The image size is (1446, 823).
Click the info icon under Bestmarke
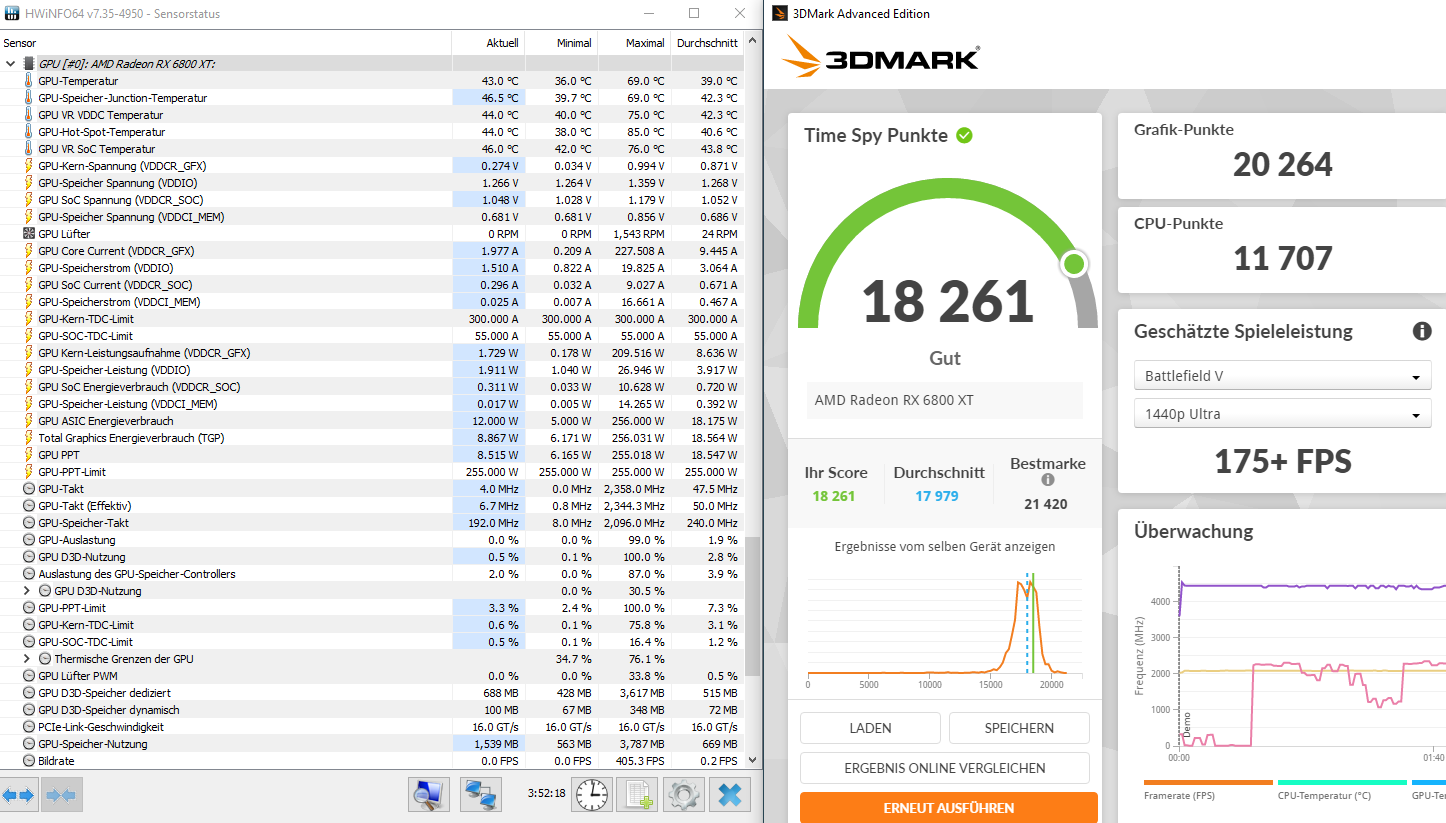1047,480
